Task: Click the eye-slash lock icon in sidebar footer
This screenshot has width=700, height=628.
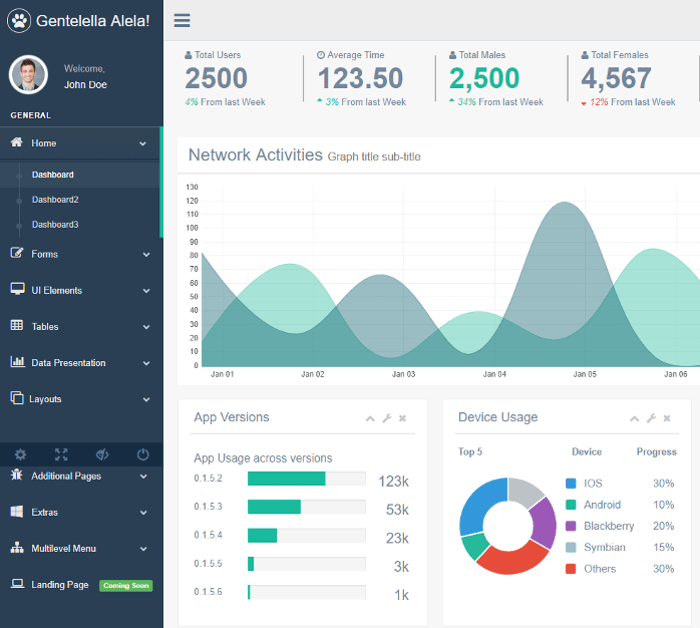Action: point(101,455)
